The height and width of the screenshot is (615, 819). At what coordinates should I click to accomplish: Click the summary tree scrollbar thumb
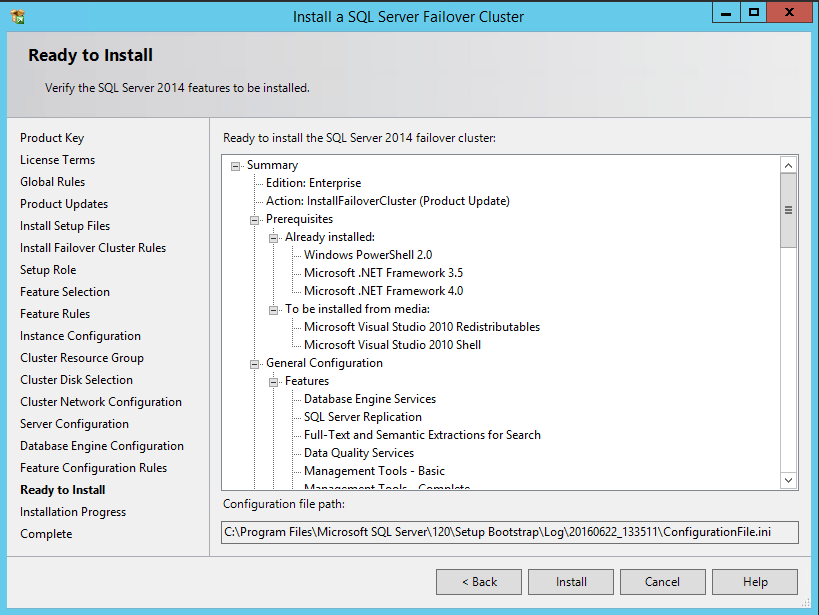click(x=788, y=211)
